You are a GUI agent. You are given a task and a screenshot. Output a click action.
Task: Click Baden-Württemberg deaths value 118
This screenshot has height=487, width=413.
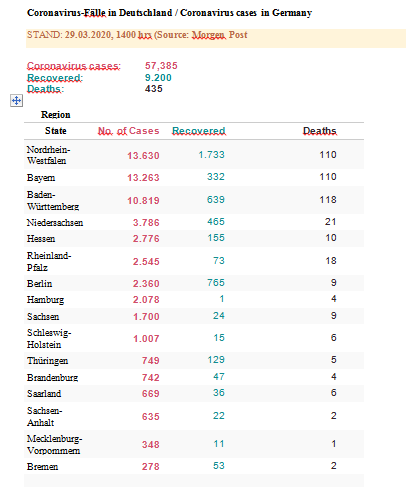(328, 200)
